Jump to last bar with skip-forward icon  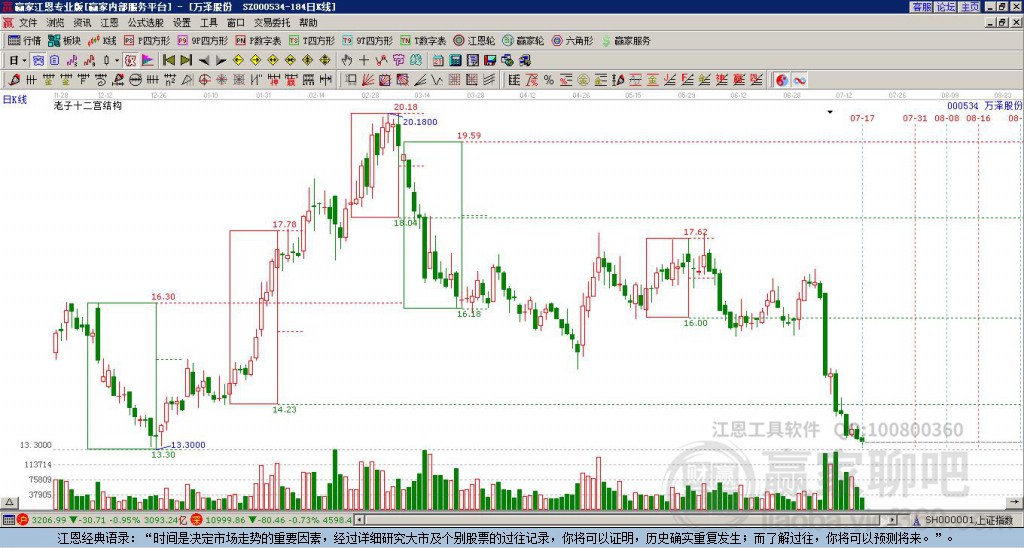(185, 60)
